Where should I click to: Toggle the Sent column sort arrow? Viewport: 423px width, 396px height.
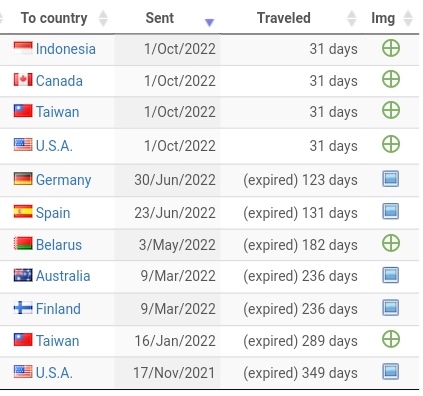click(x=209, y=22)
